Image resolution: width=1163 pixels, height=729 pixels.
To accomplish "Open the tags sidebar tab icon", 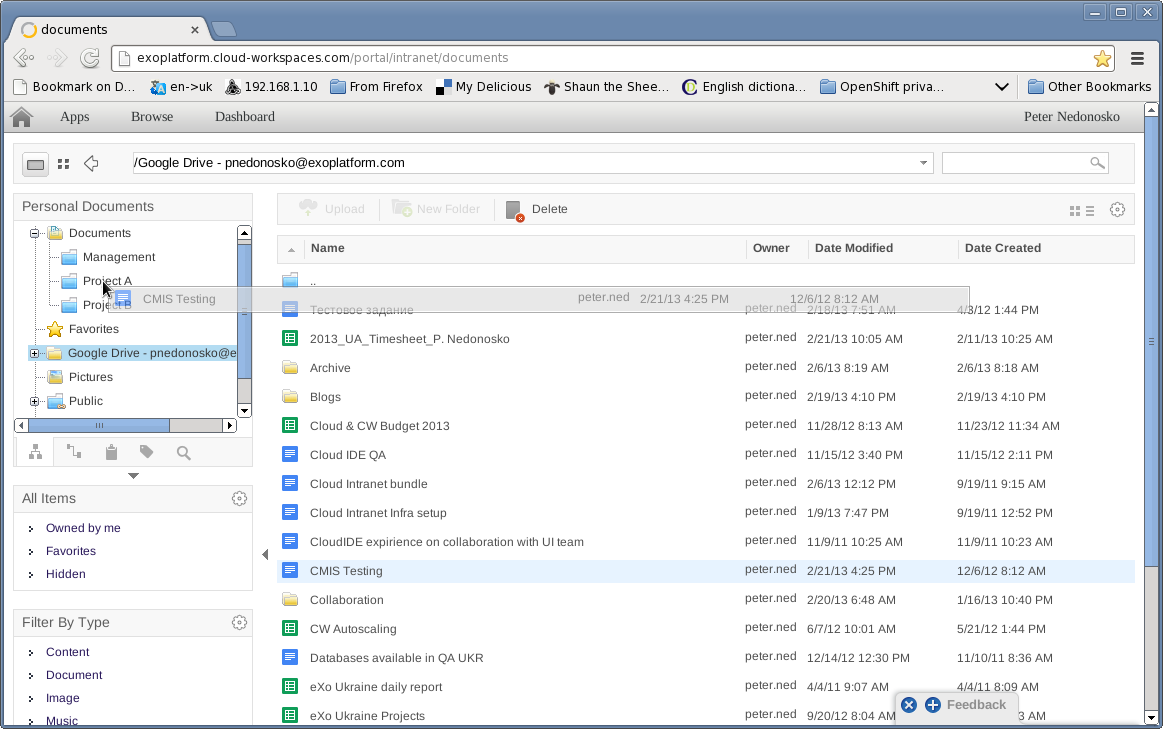I will coord(146,452).
